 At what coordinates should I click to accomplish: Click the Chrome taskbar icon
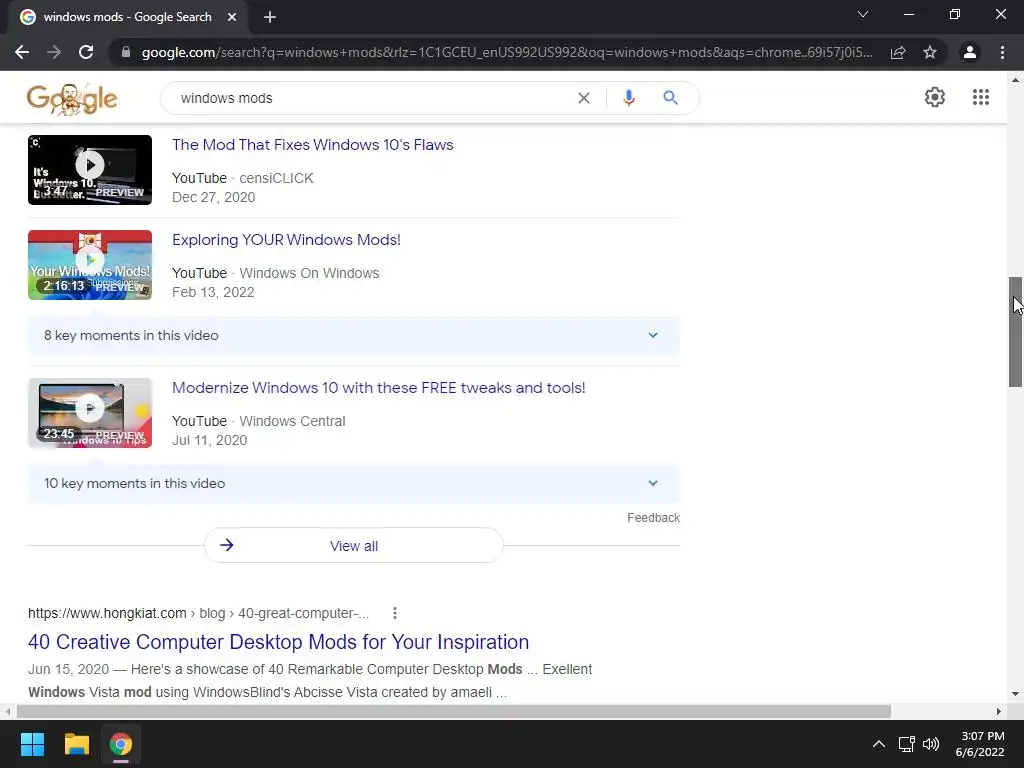point(121,744)
